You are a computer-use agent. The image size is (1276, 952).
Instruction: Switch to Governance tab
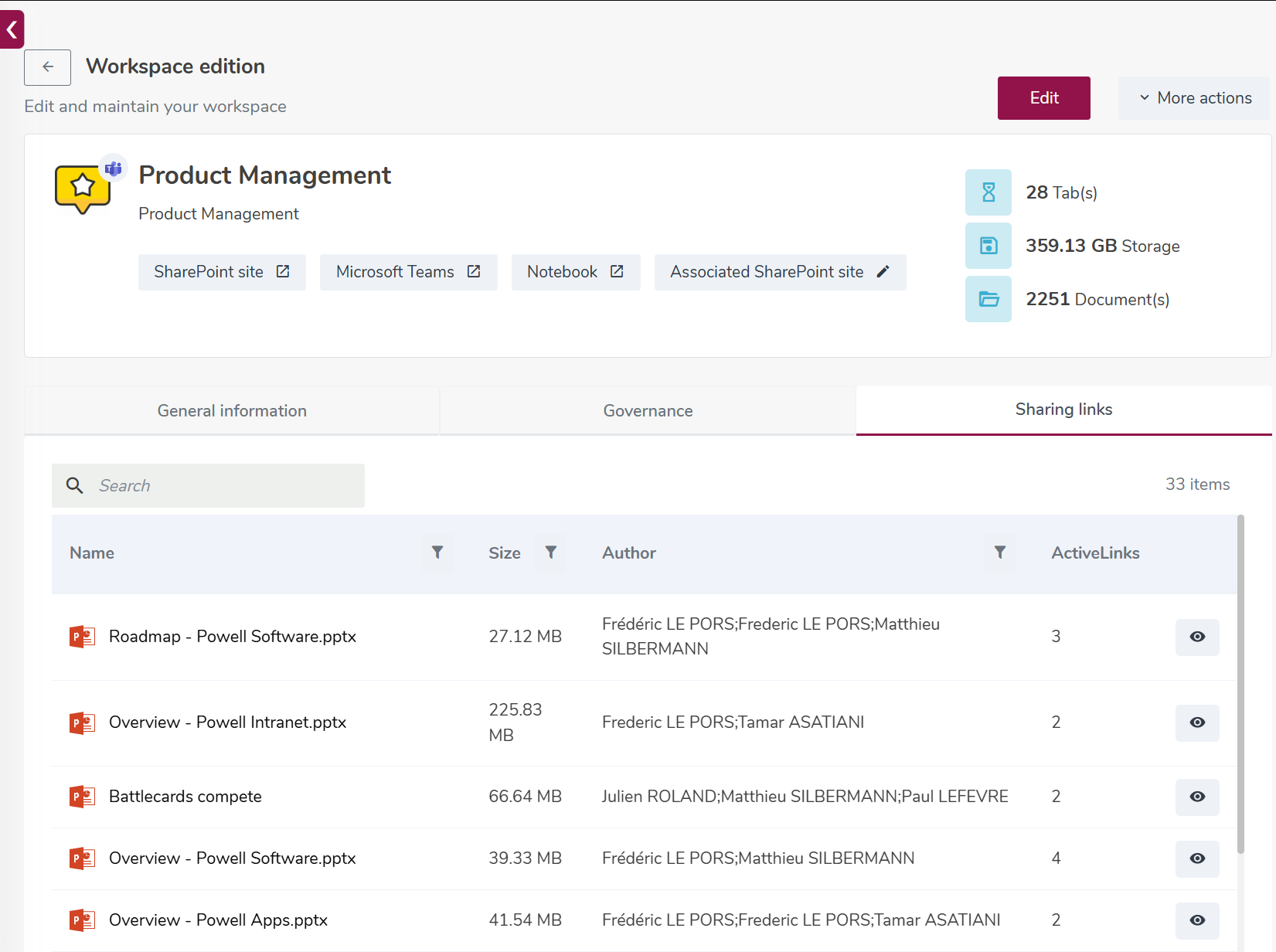[x=648, y=411]
